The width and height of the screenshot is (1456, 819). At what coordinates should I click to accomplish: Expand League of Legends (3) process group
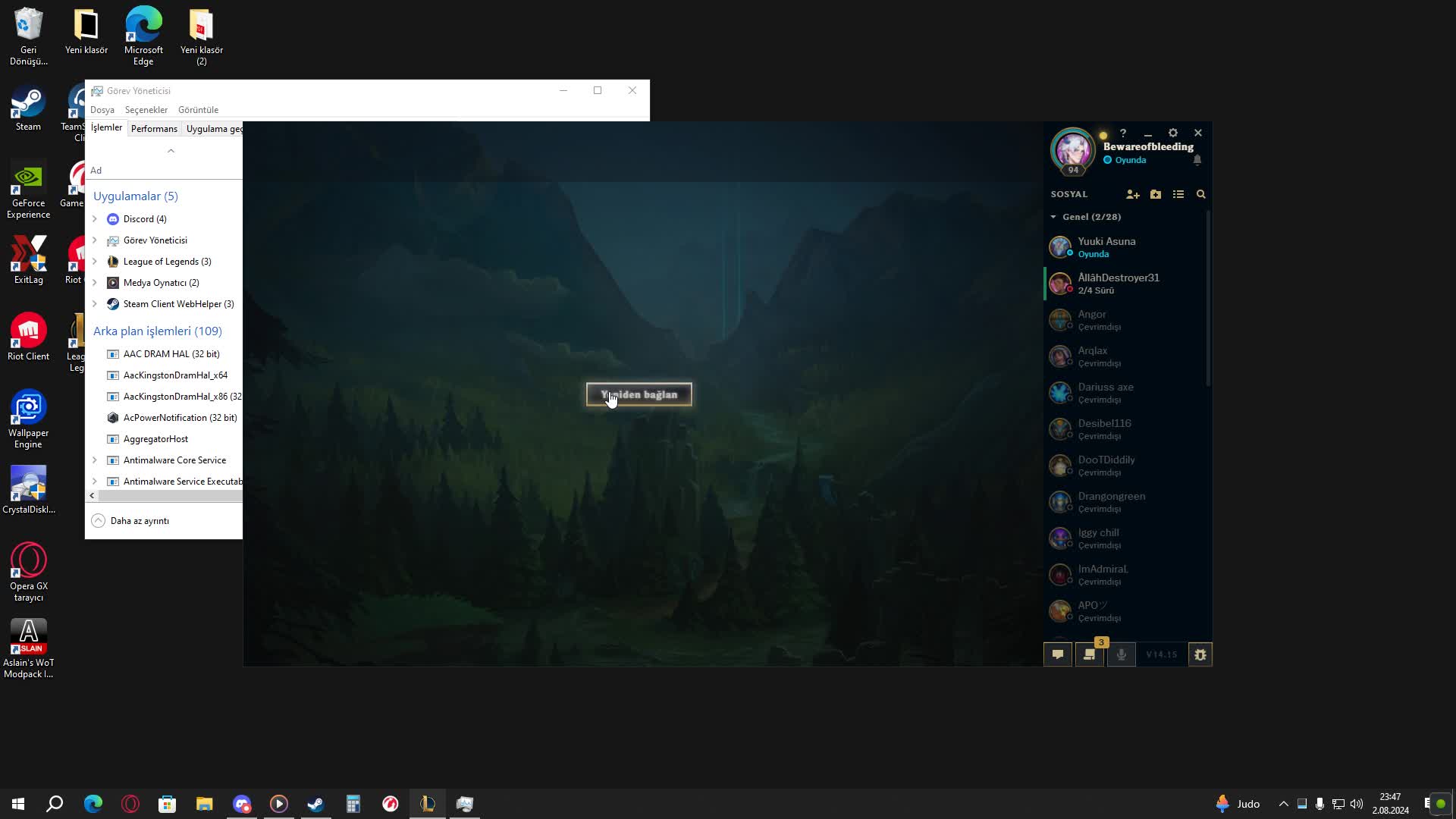click(95, 262)
